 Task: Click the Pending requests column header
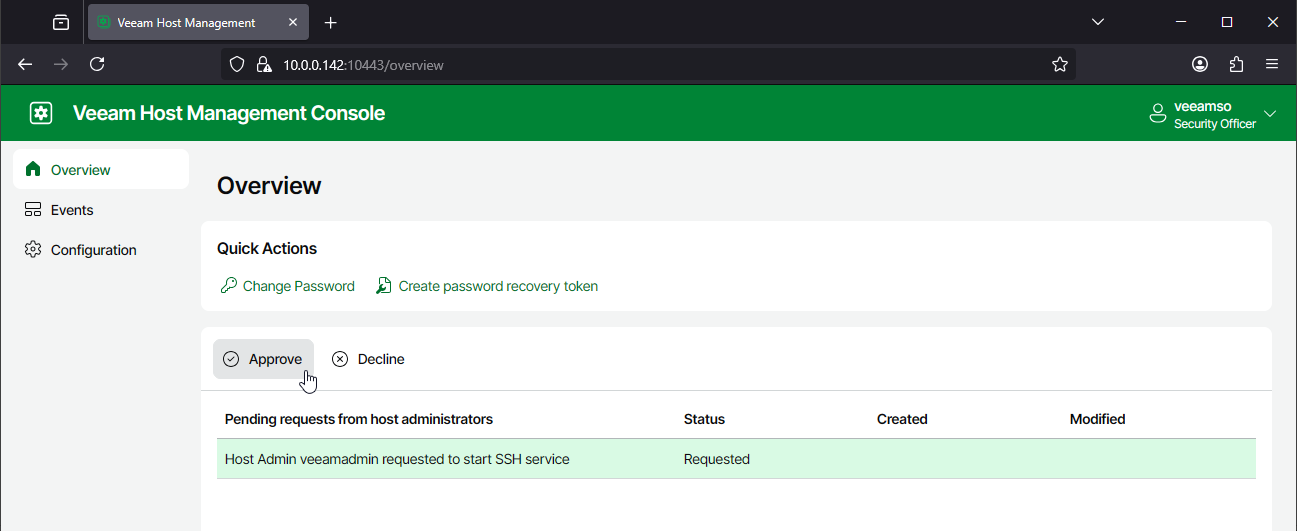tap(359, 419)
